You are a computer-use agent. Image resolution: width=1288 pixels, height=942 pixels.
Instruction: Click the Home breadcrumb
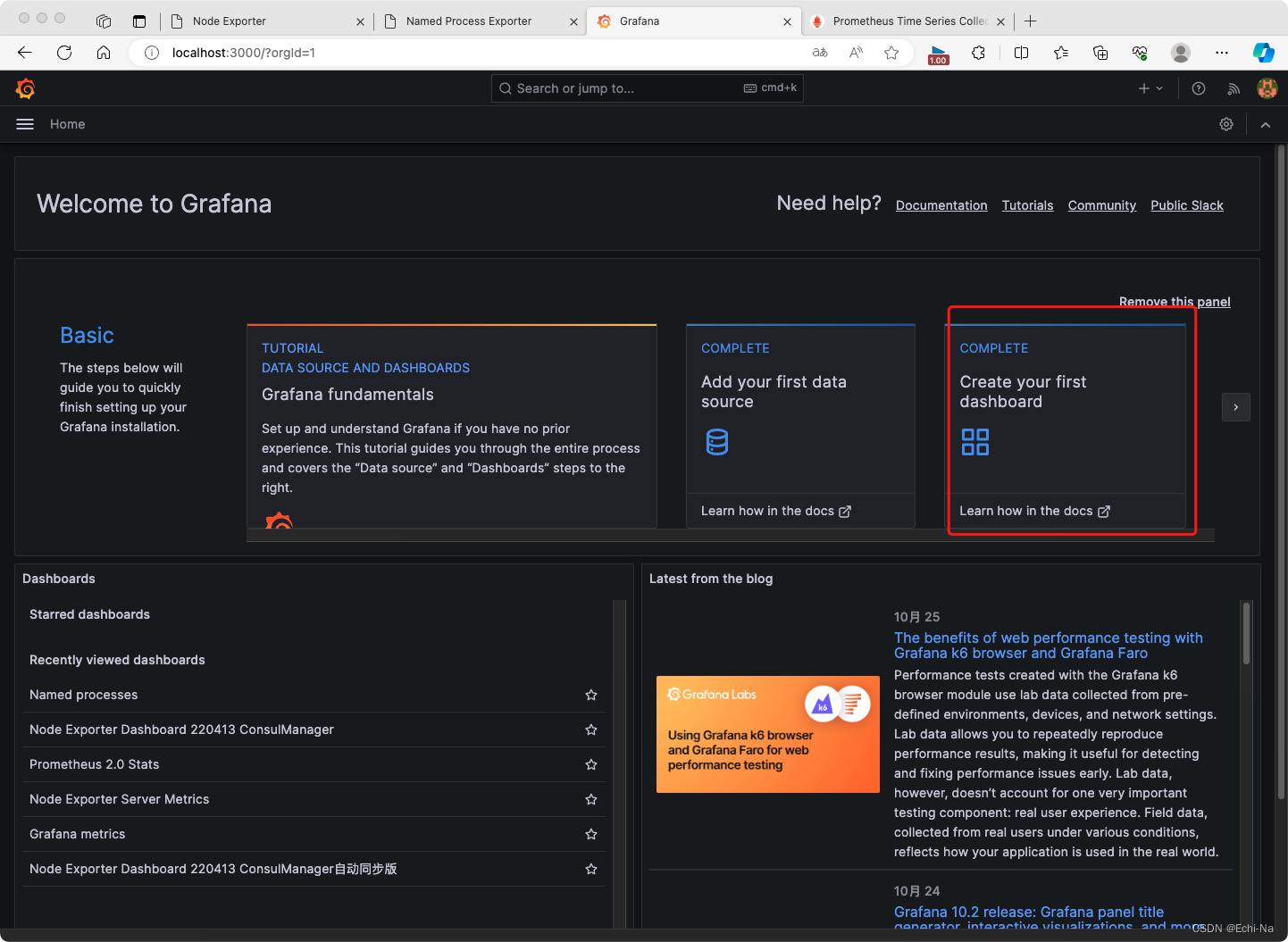(x=68, y=124)
